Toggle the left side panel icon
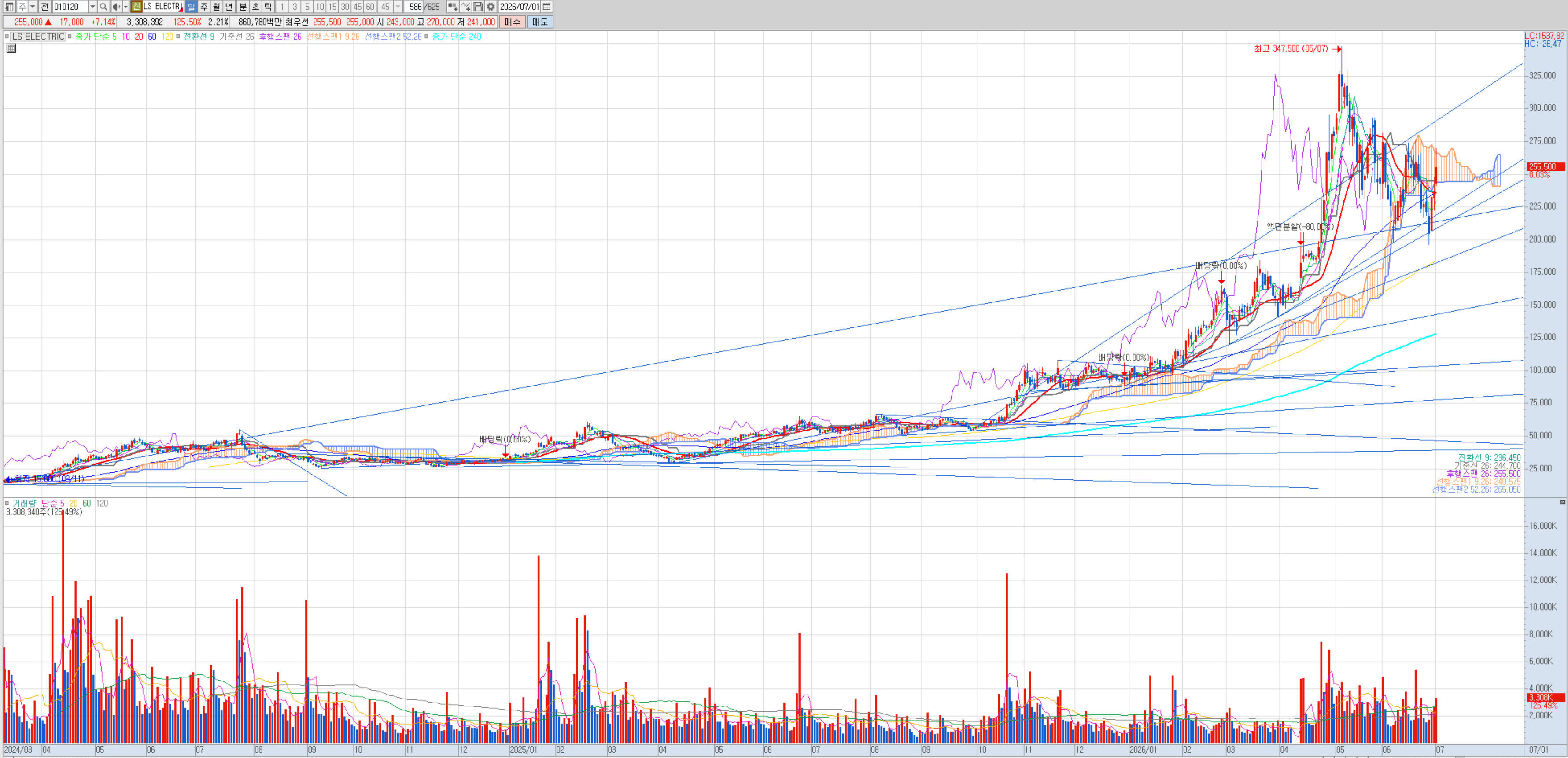1568x758 pixels. [9, 7]
